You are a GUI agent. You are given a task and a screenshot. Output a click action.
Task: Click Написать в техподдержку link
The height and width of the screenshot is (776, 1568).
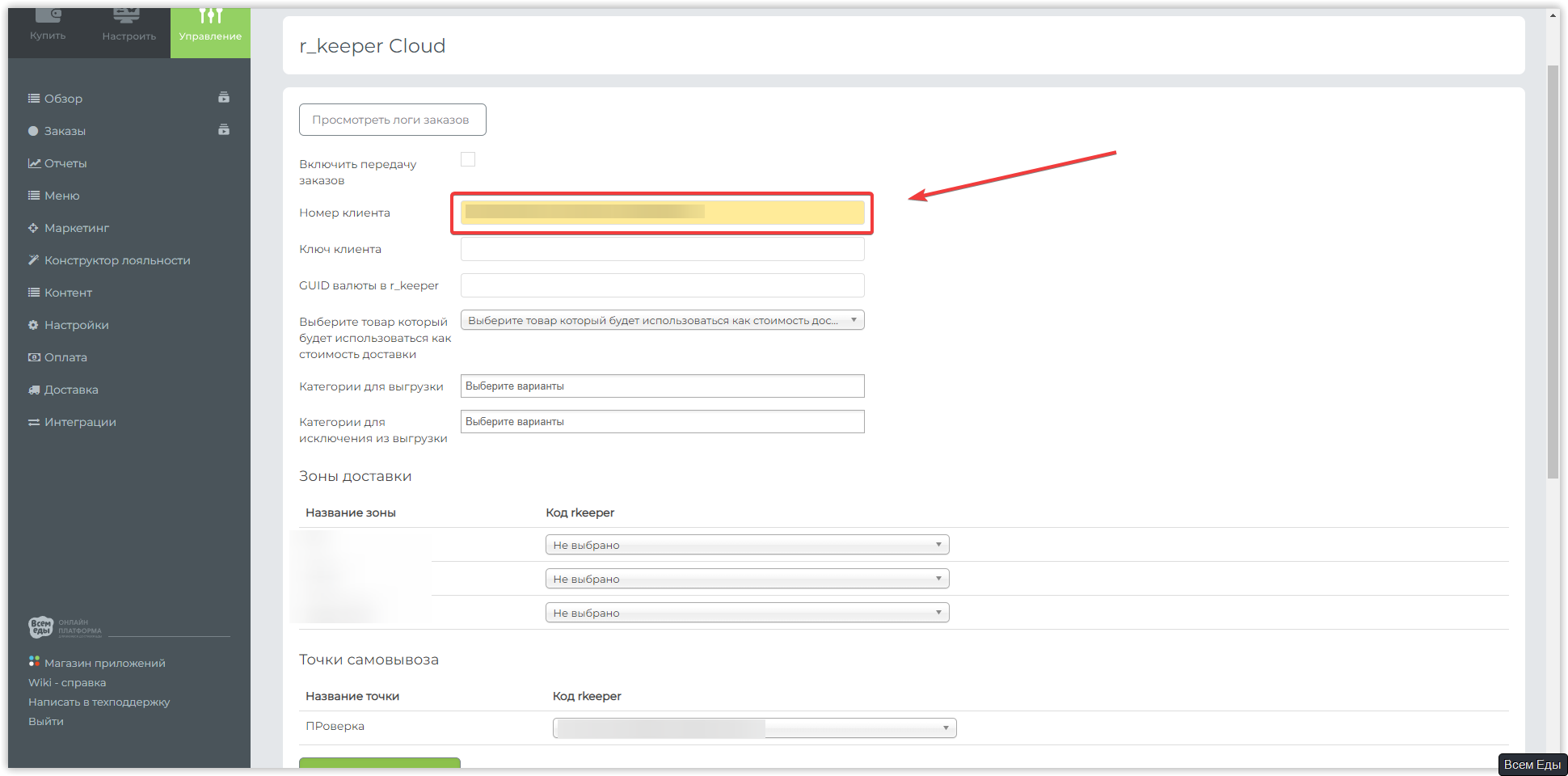coord(99,702)
